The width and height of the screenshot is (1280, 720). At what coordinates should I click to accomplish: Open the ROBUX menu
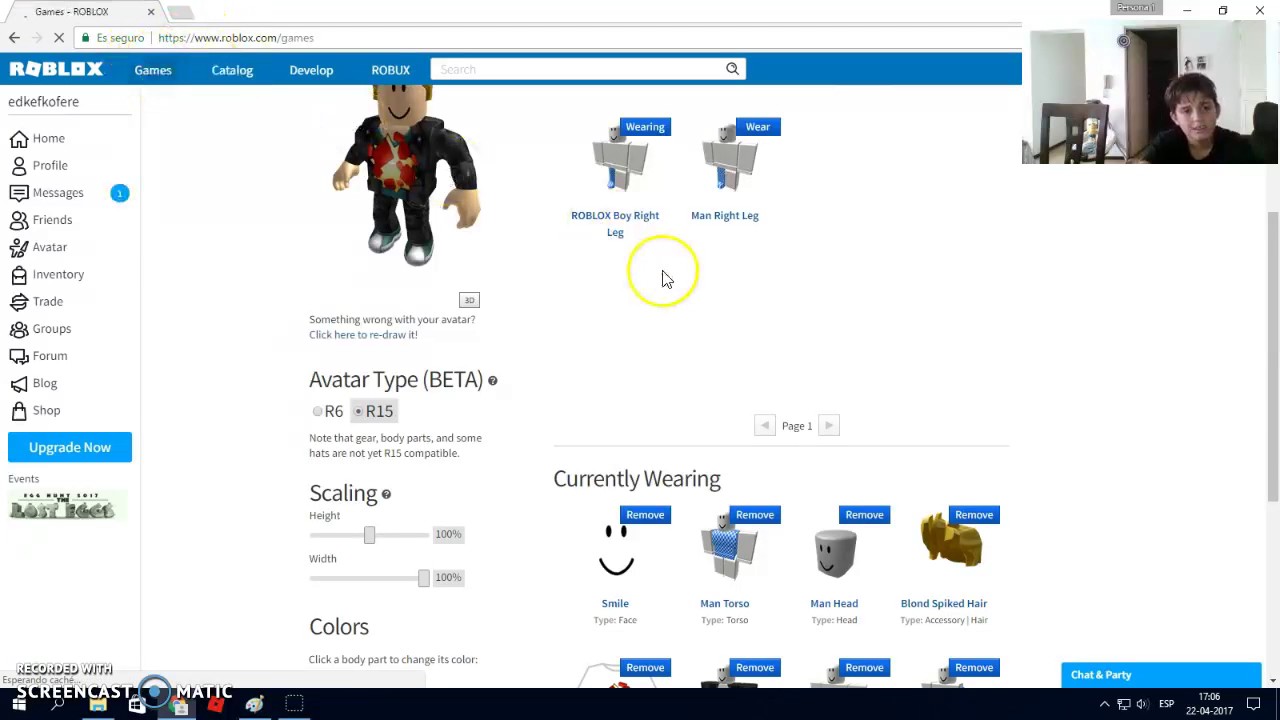point(390,70)
